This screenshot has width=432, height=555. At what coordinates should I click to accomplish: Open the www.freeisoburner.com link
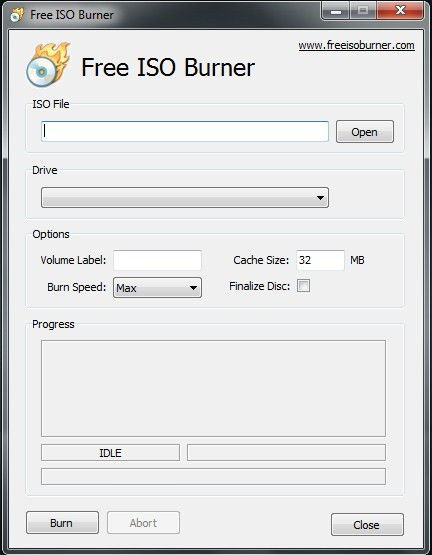(356, 46)
